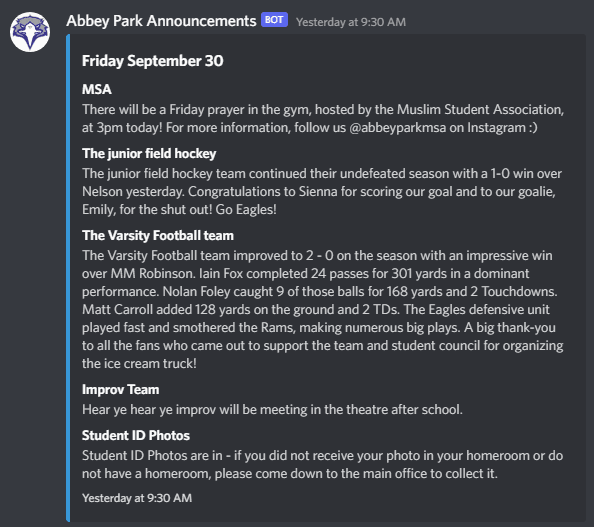Click the header timestamp Yesterday at 9:30 AM
The width and height of the screenshot is (594, 527).
click(351, 22)
